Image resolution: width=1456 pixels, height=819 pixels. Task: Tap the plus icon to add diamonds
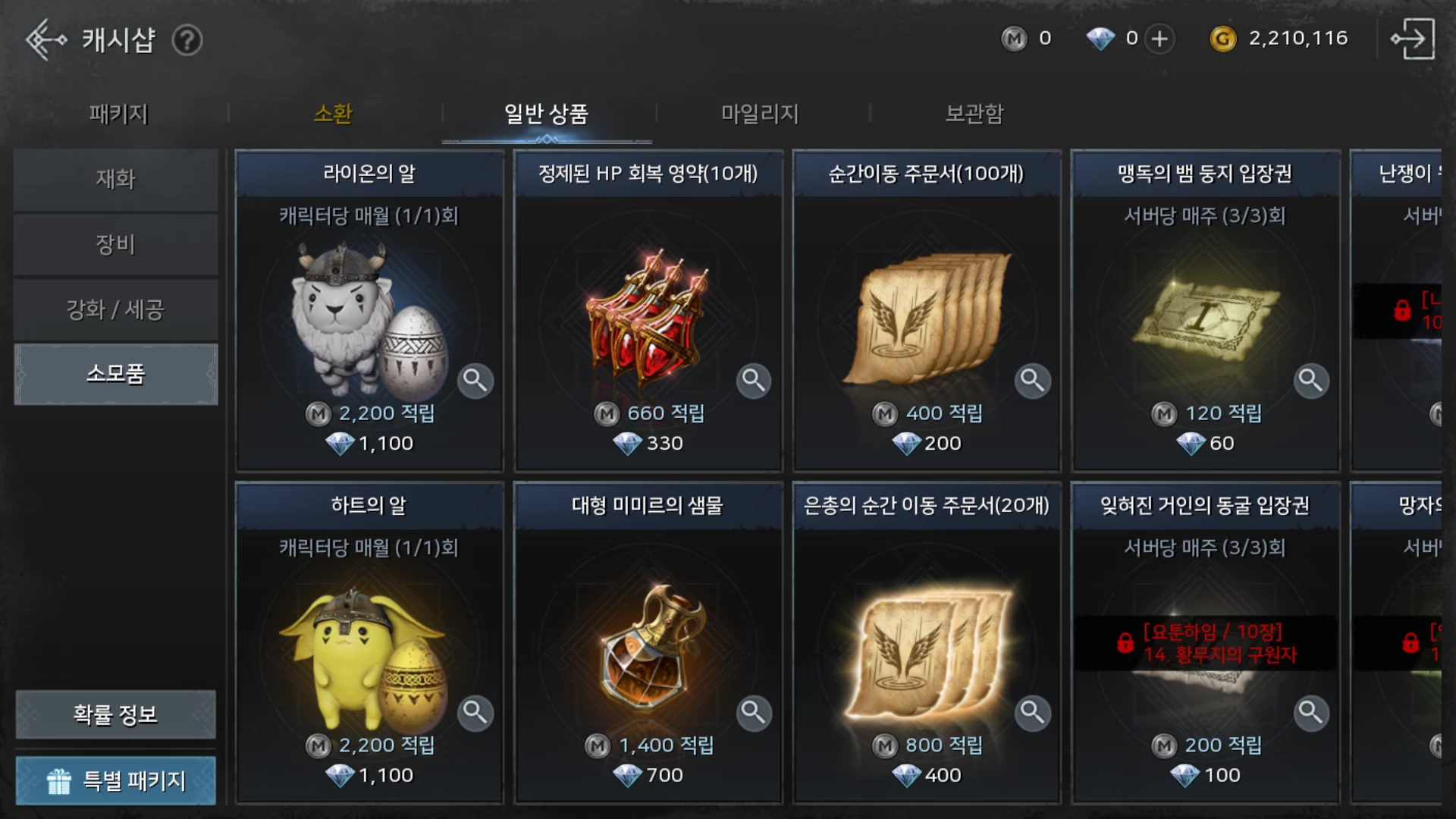[x=1159, y=39]
